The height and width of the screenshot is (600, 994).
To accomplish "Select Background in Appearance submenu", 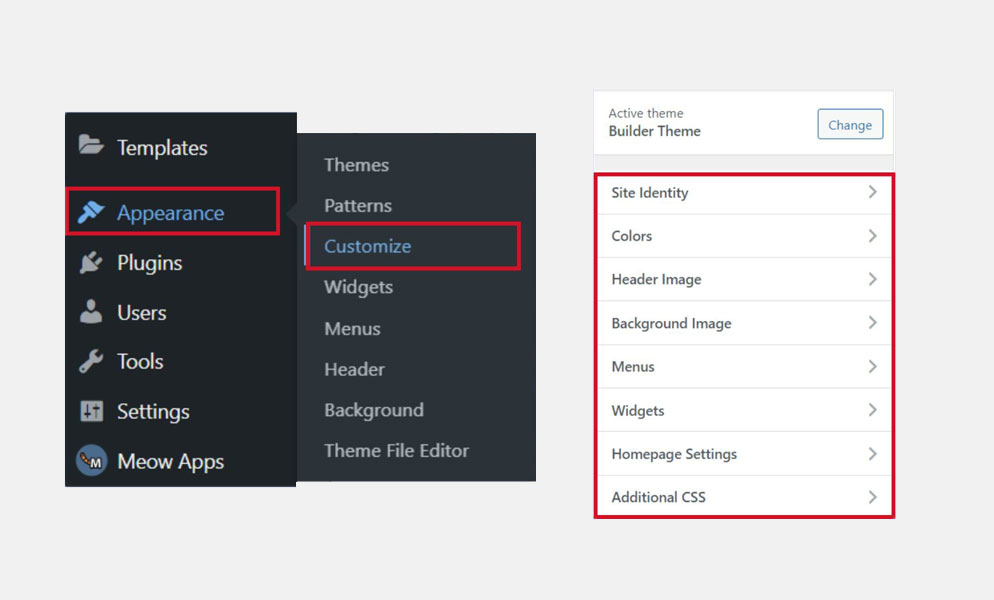I will click(374, 410).
